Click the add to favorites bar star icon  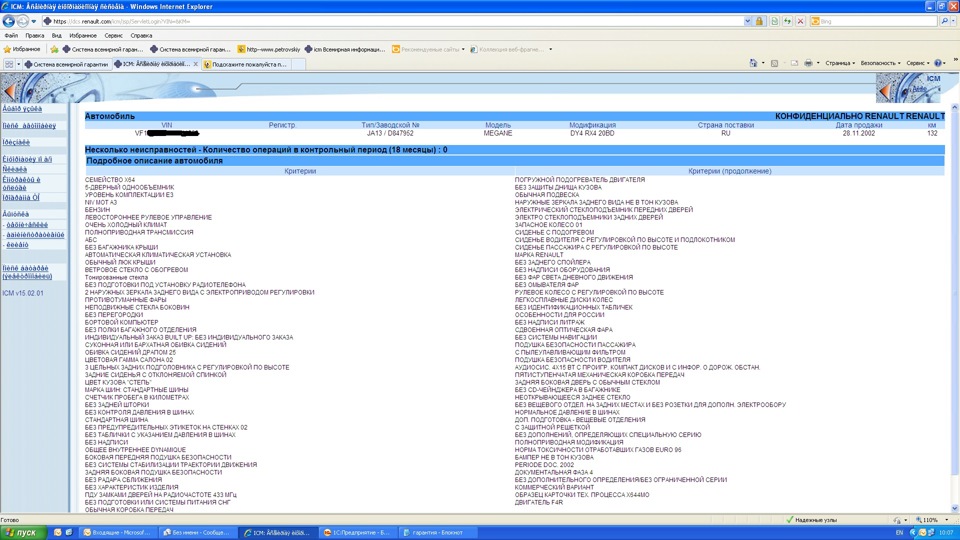pyautogui.click(x=54, y=49)
